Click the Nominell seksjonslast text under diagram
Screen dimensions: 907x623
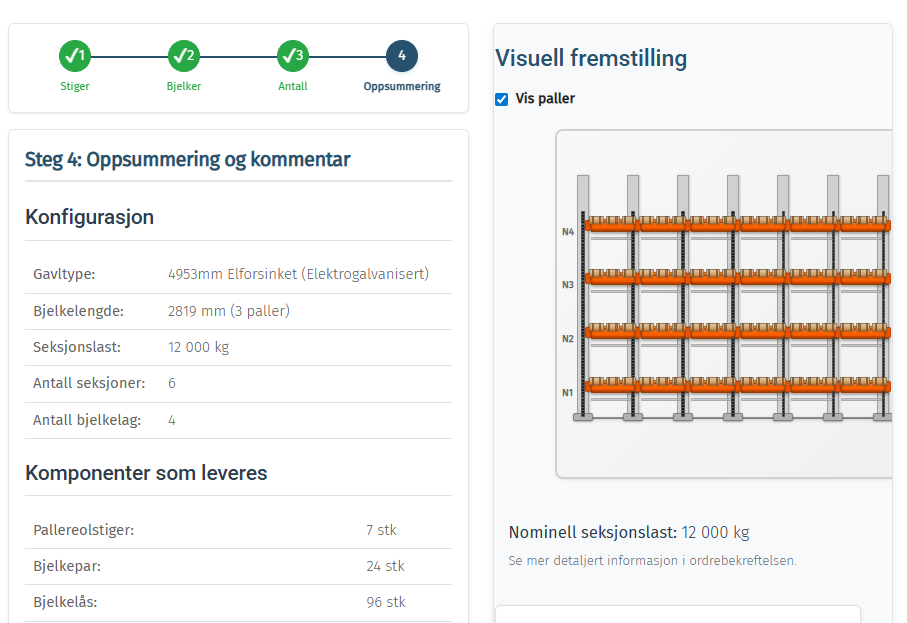[629, 532]
